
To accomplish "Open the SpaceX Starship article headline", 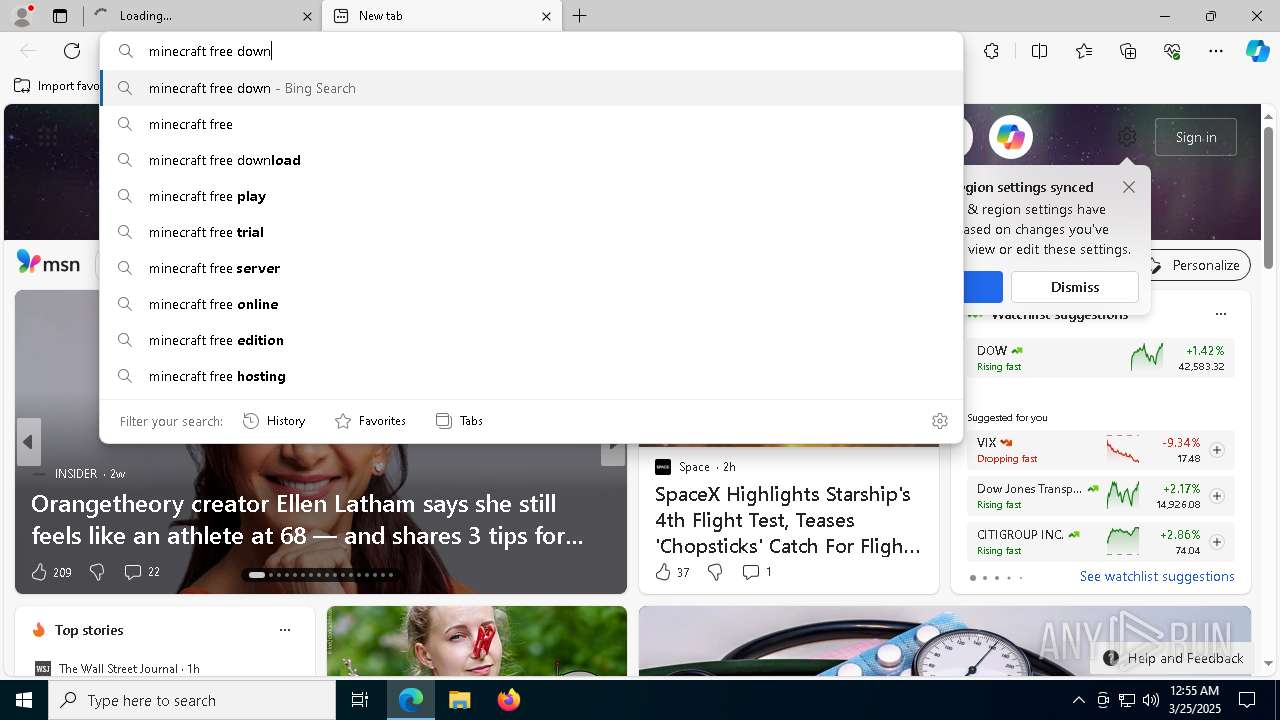I will (x=788, y=520).
